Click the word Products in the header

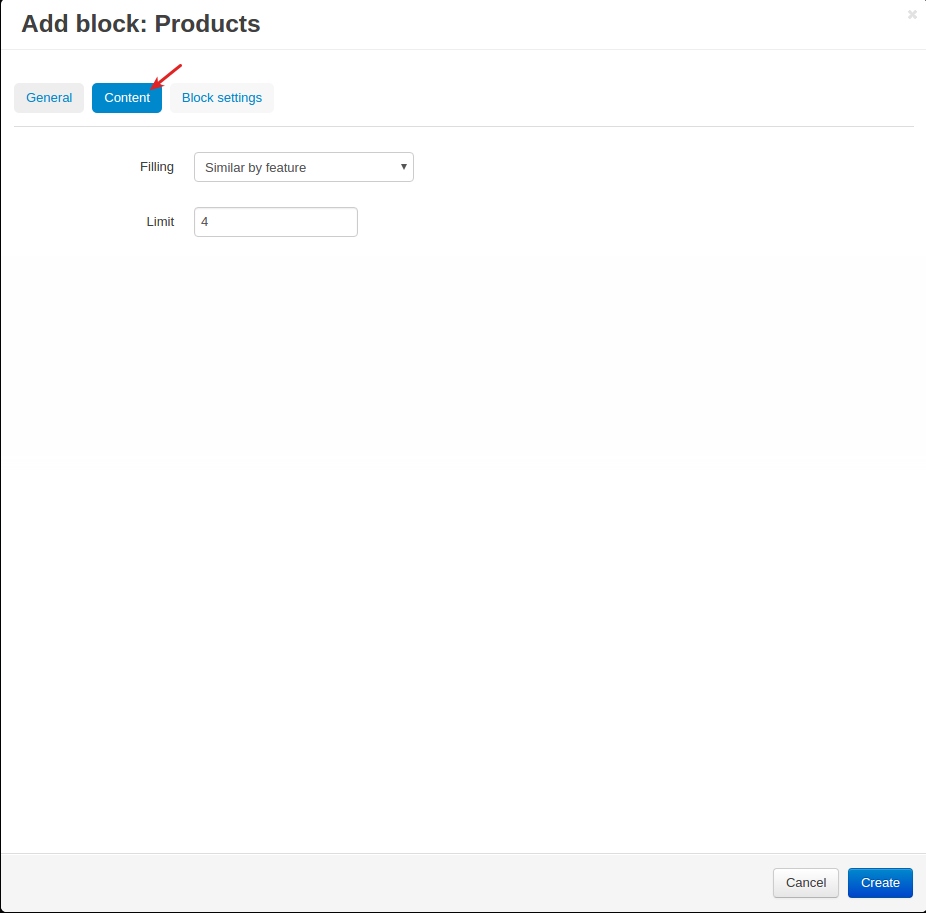(x=207, y=24)
